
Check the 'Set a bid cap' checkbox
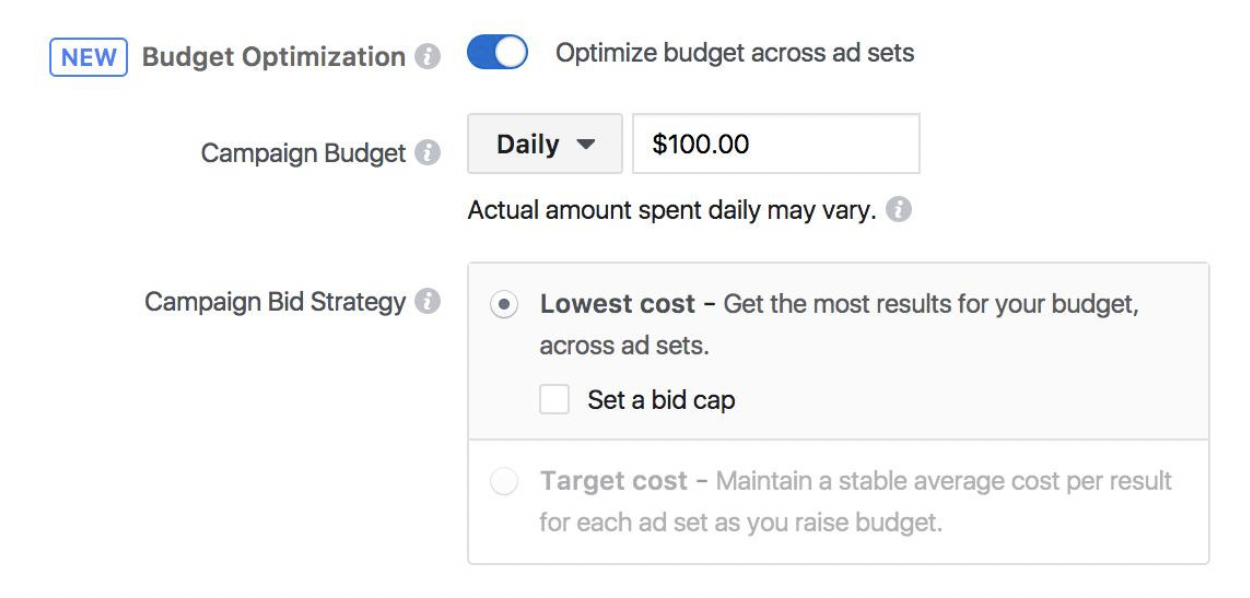[x=554, y=400]
